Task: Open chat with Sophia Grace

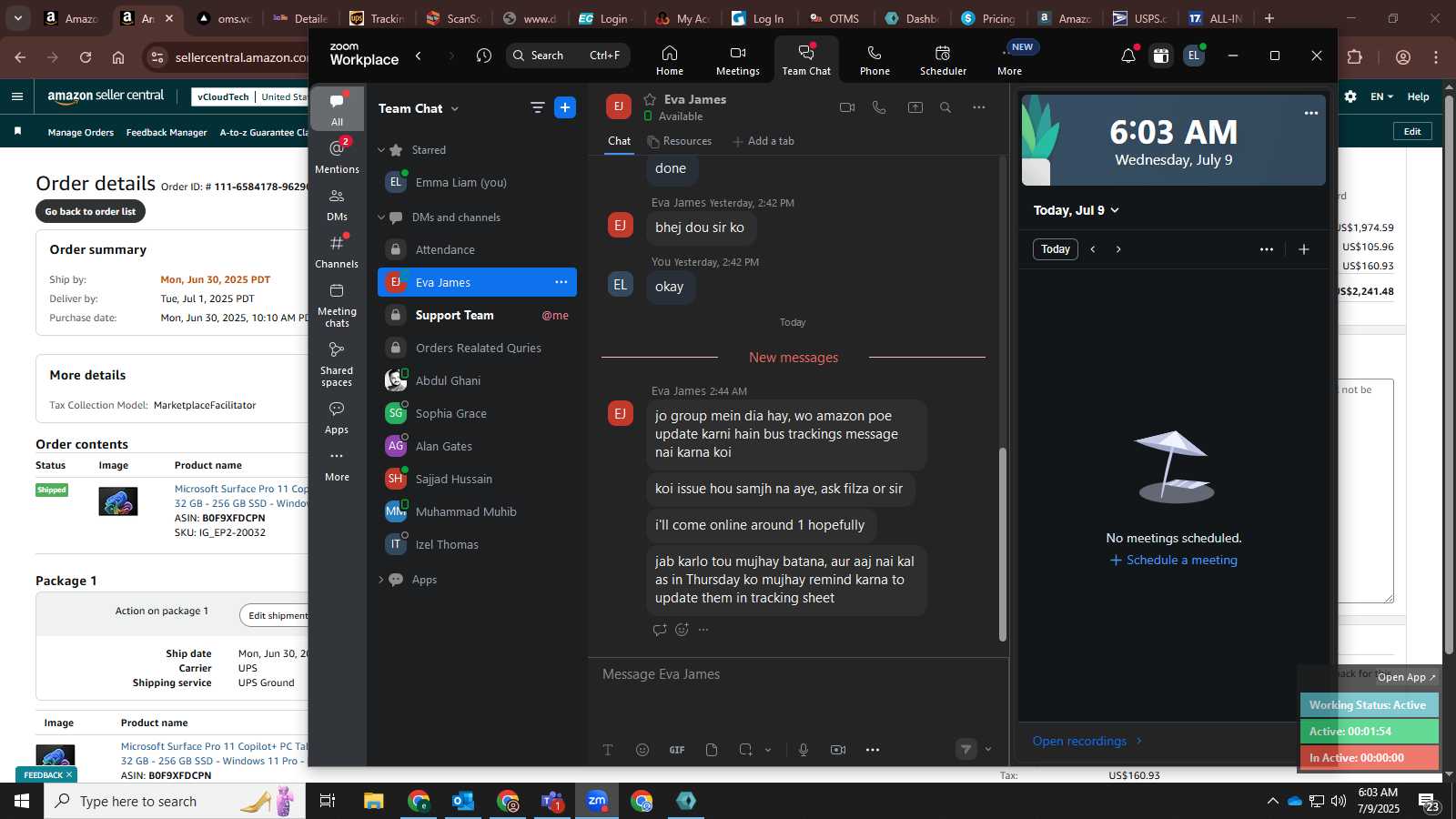Action: tap(477, 413)
